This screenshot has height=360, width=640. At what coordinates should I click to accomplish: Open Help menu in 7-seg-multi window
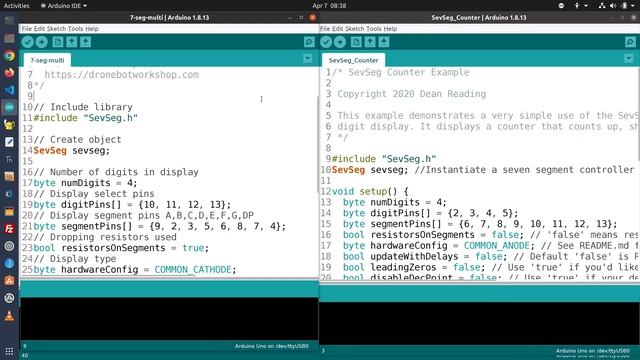click(92, 29)
